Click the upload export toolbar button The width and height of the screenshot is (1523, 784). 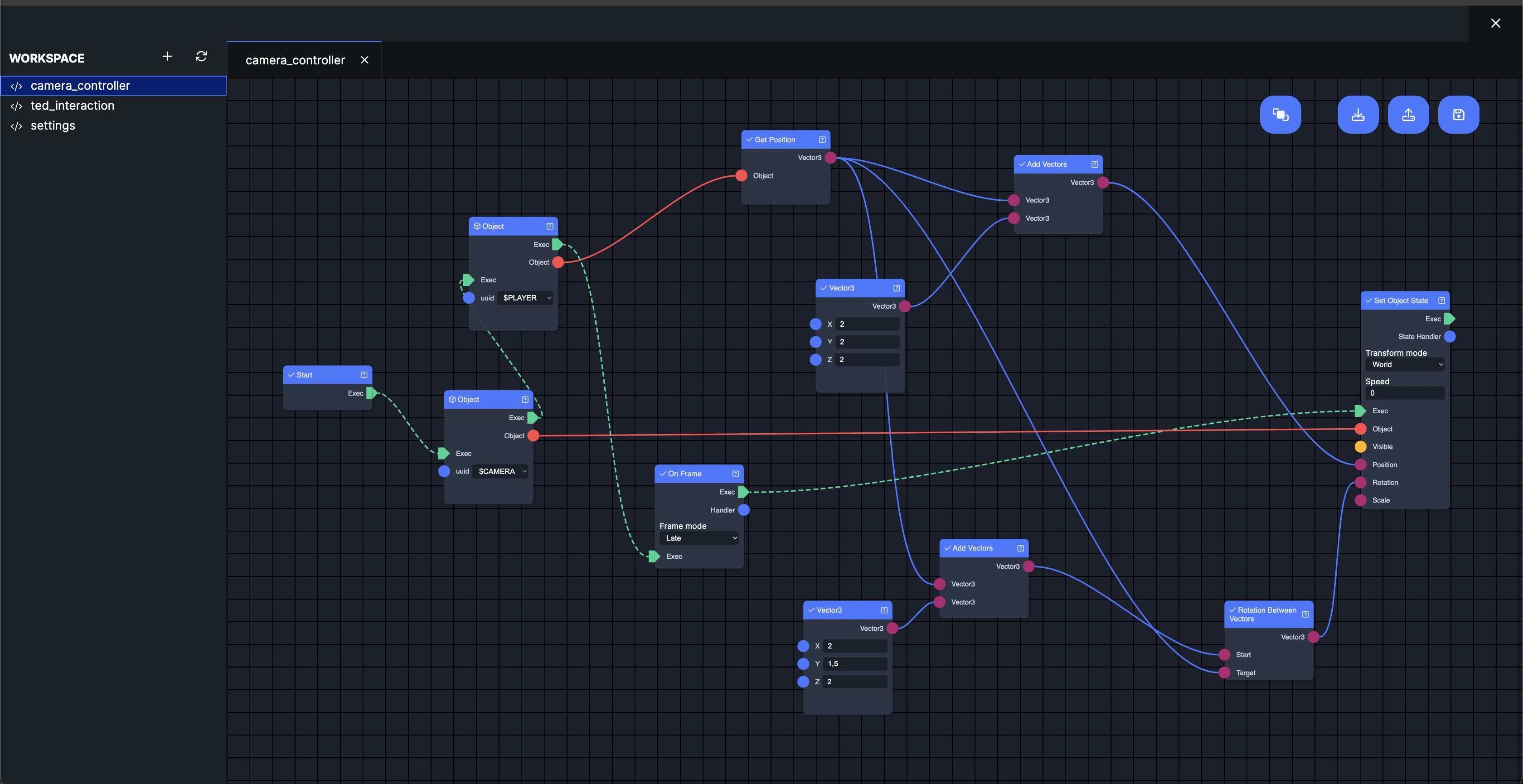[x=1408, y=115]
